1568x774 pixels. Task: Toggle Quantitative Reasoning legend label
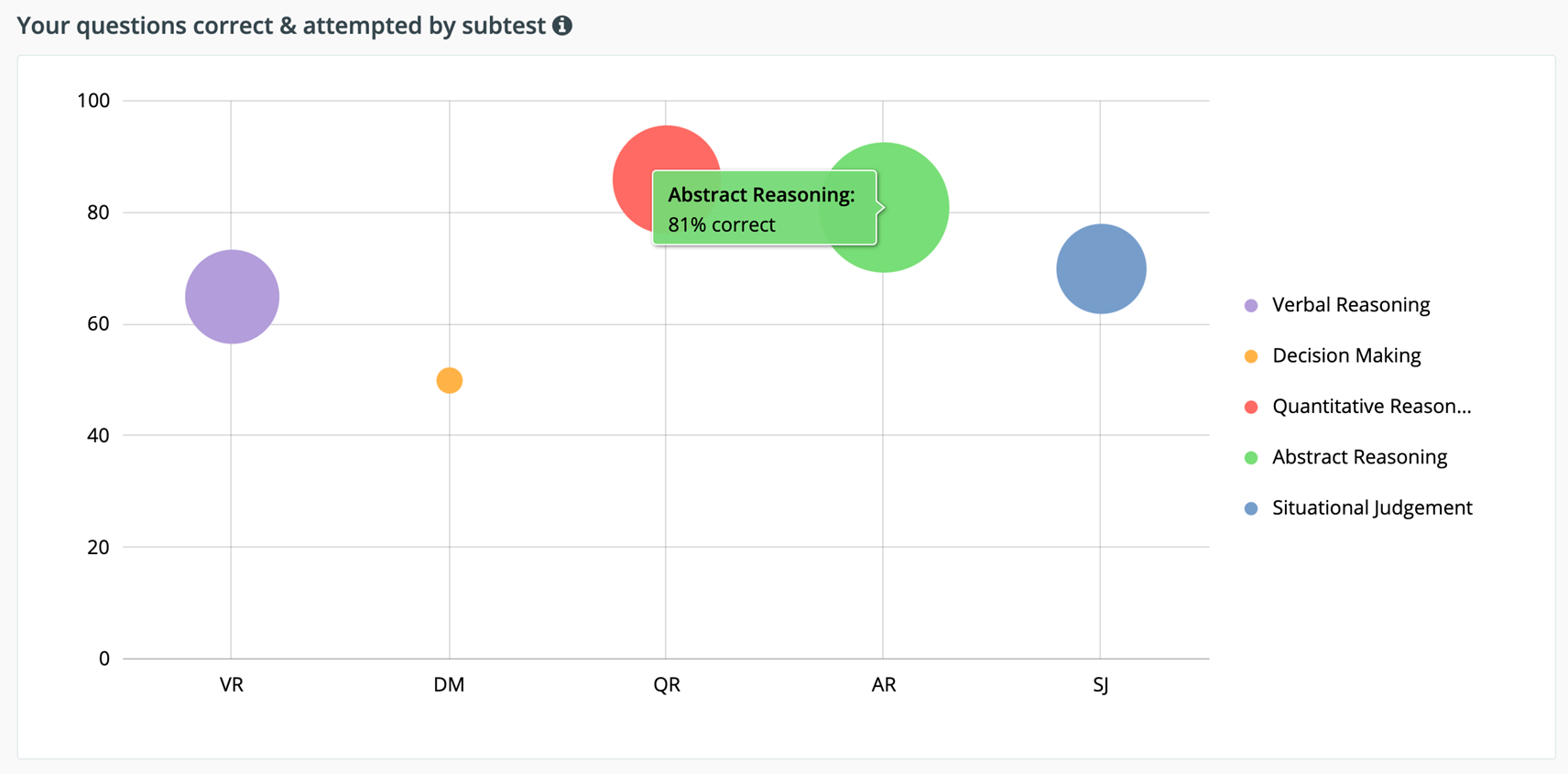[x=1371, y=407]
